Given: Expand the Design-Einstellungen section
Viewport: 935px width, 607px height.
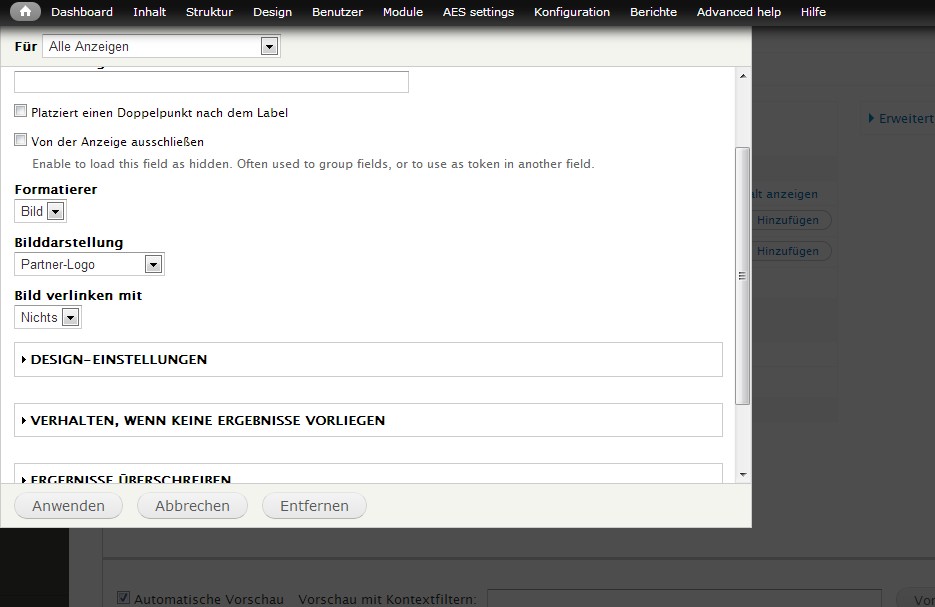Looking at the screenshot, I should click(x=118, y=359).
